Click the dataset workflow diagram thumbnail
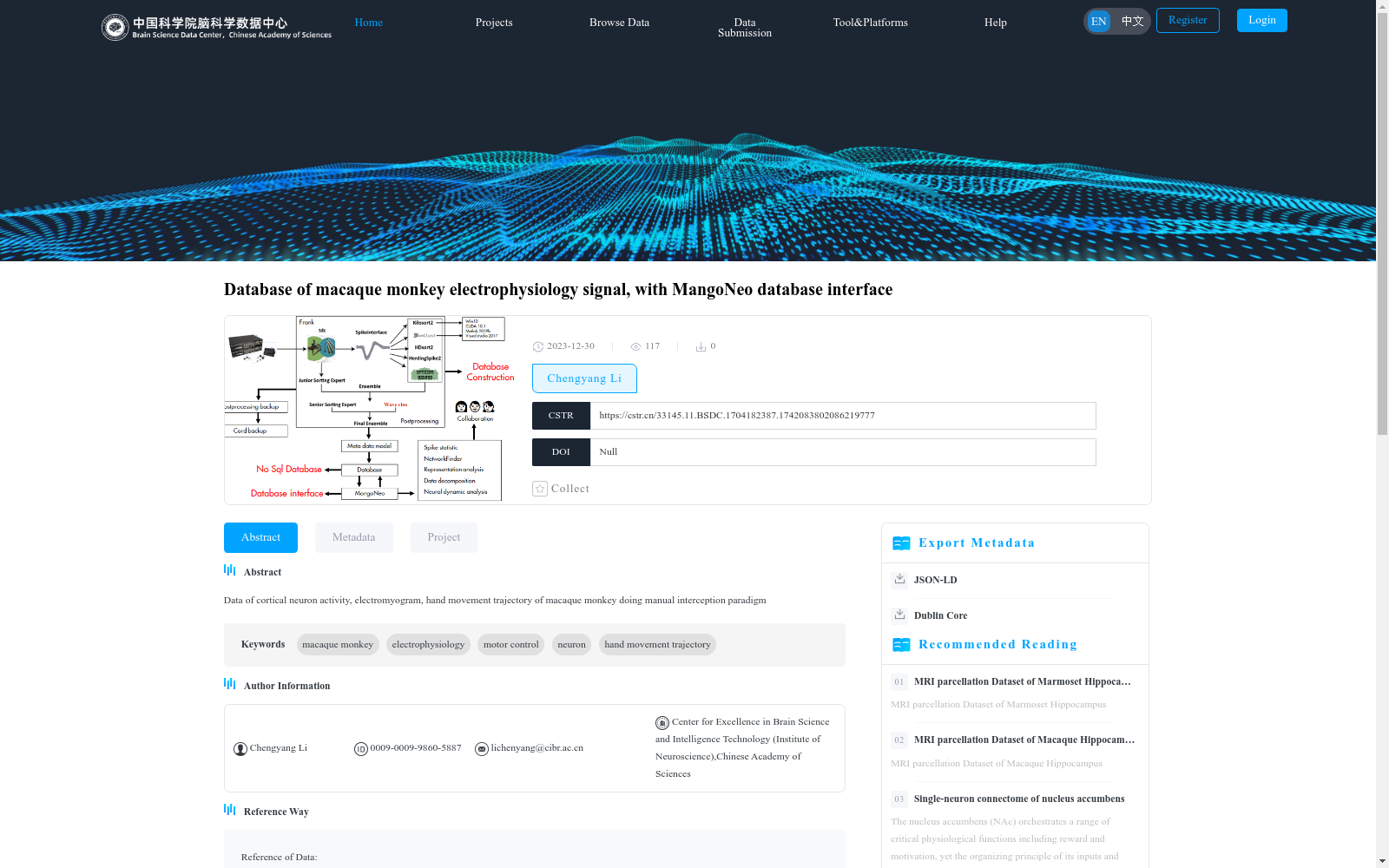The height and width of the screenshot is (868, 1389). click(371, 409)
